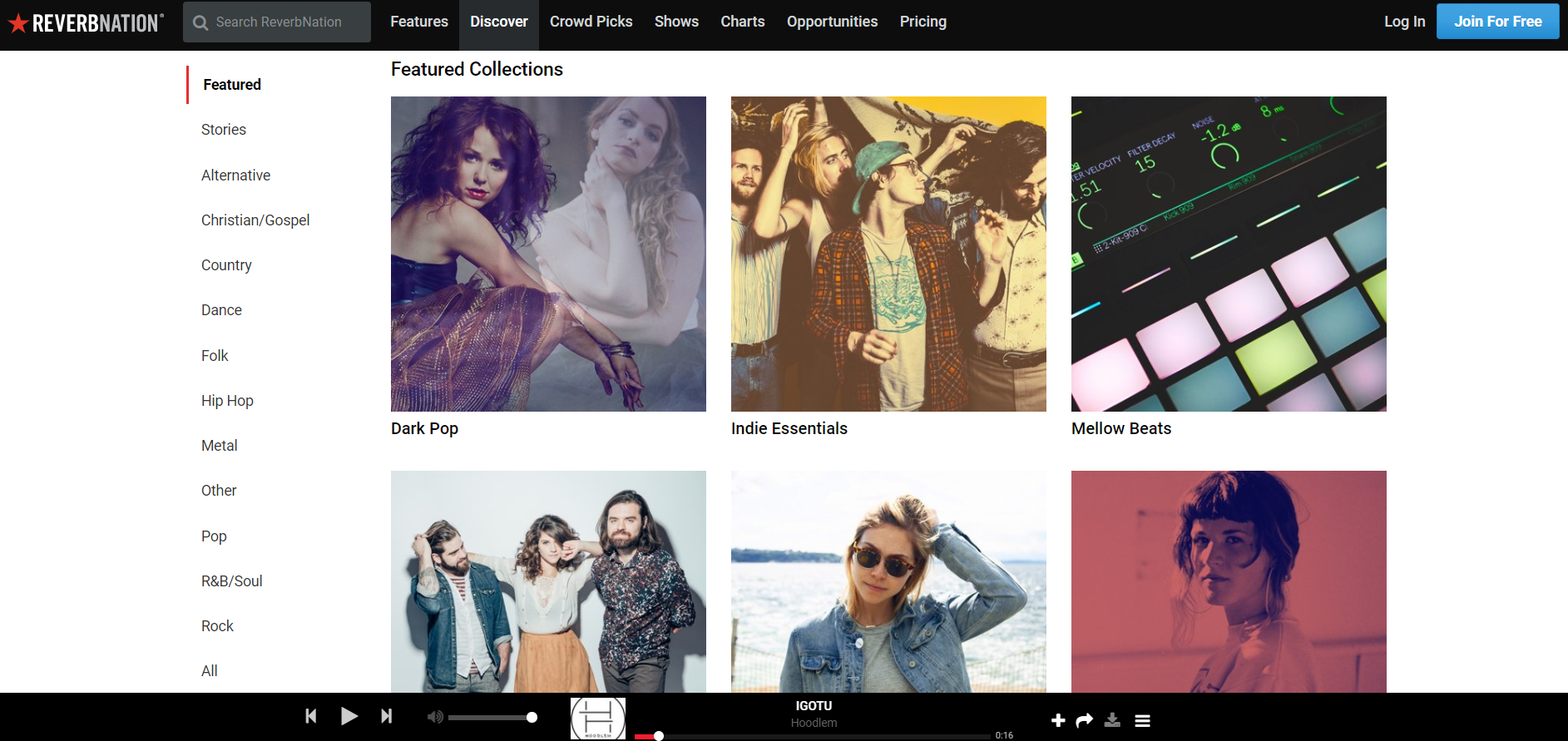Screen dimensions: 1568x741
Task: Click the IGOTU song title
Action: [x=814, y=706]
